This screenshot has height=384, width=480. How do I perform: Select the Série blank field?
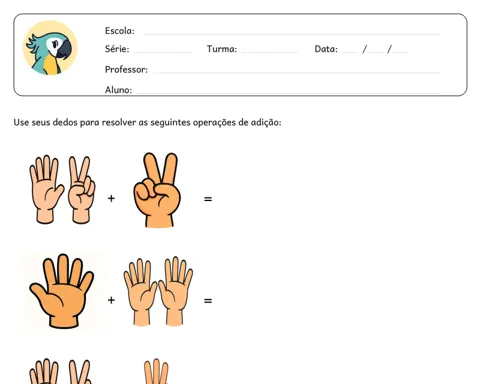(x=163, y=52)
